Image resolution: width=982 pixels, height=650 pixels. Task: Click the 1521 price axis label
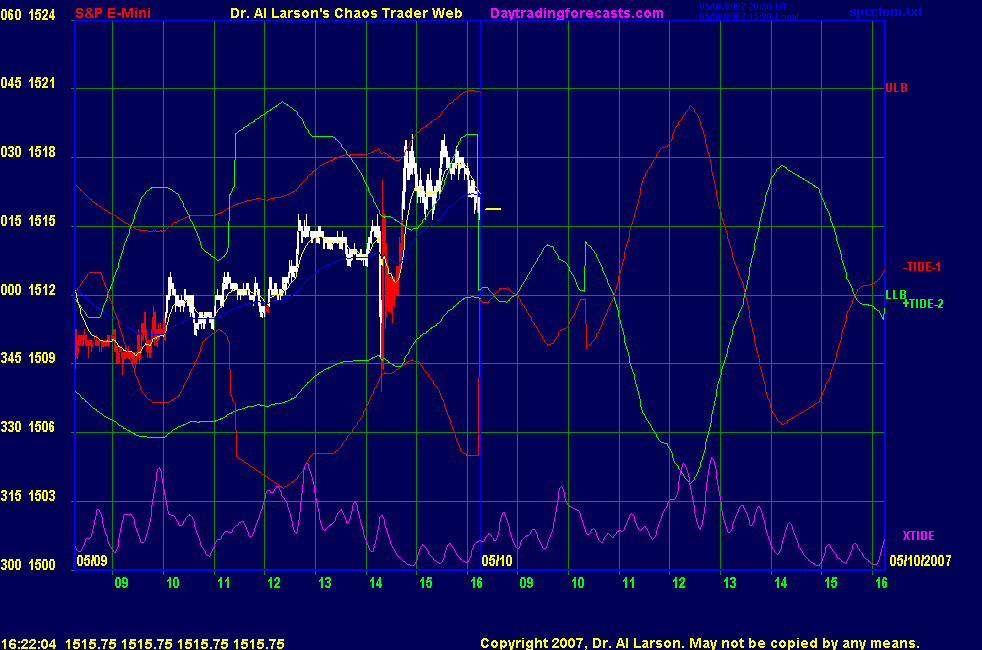point(43,83)
